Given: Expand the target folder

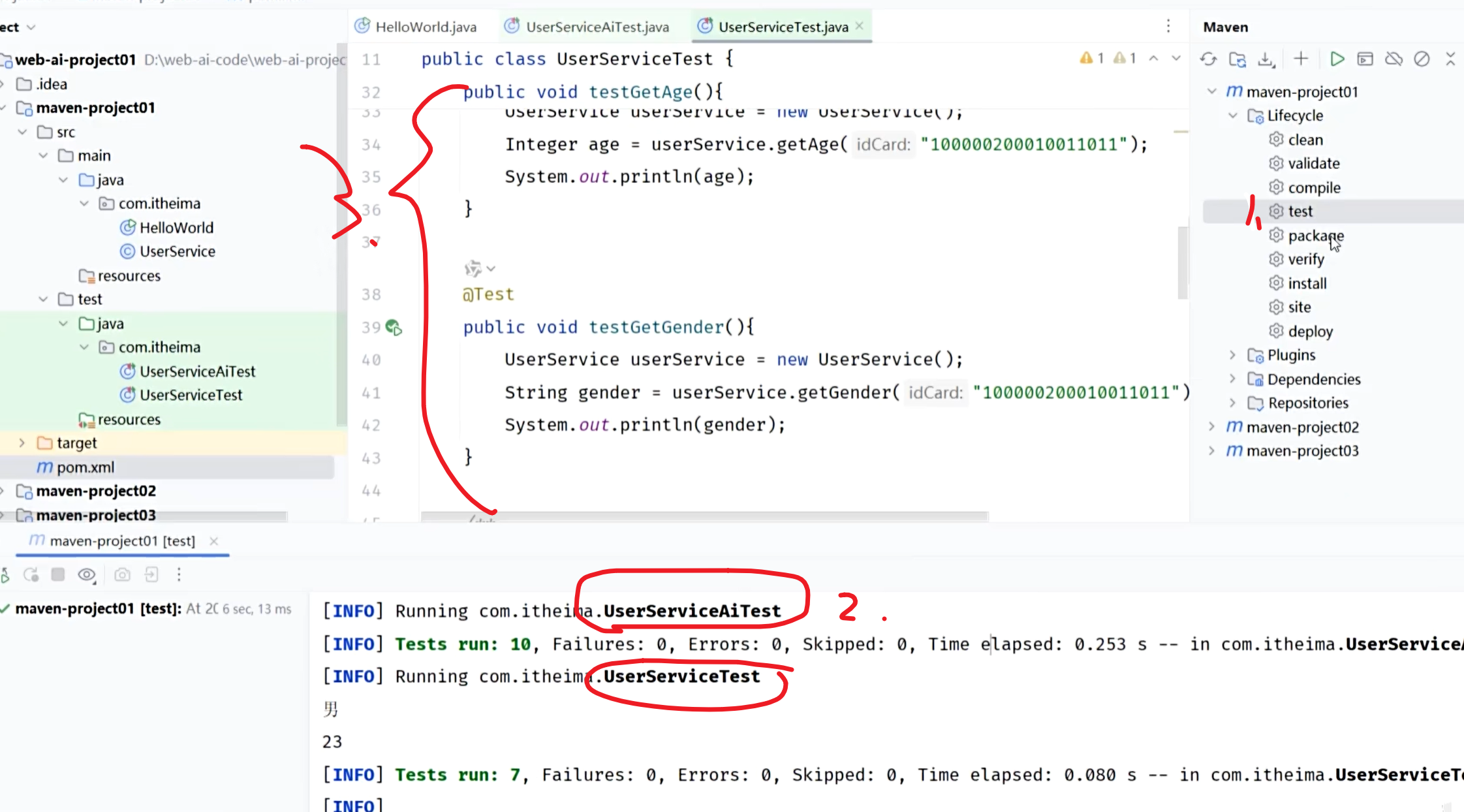Looking at the screenshot, I should [x=22, y=443].
